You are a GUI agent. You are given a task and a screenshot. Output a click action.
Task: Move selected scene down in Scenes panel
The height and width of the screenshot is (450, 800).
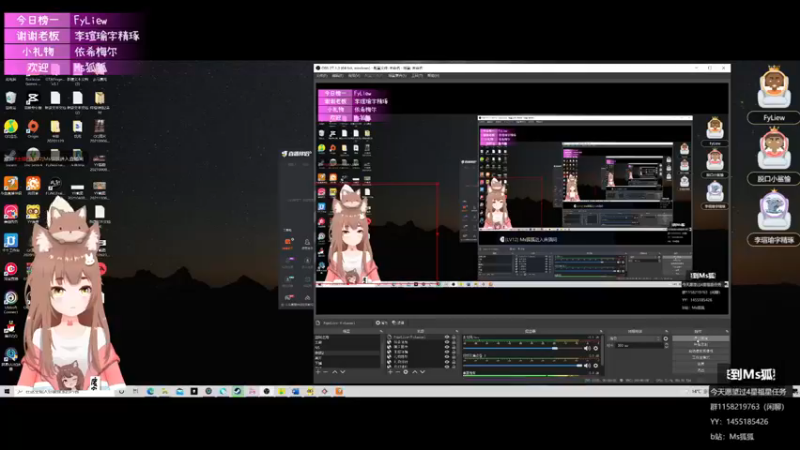click(x=343, y=371)
